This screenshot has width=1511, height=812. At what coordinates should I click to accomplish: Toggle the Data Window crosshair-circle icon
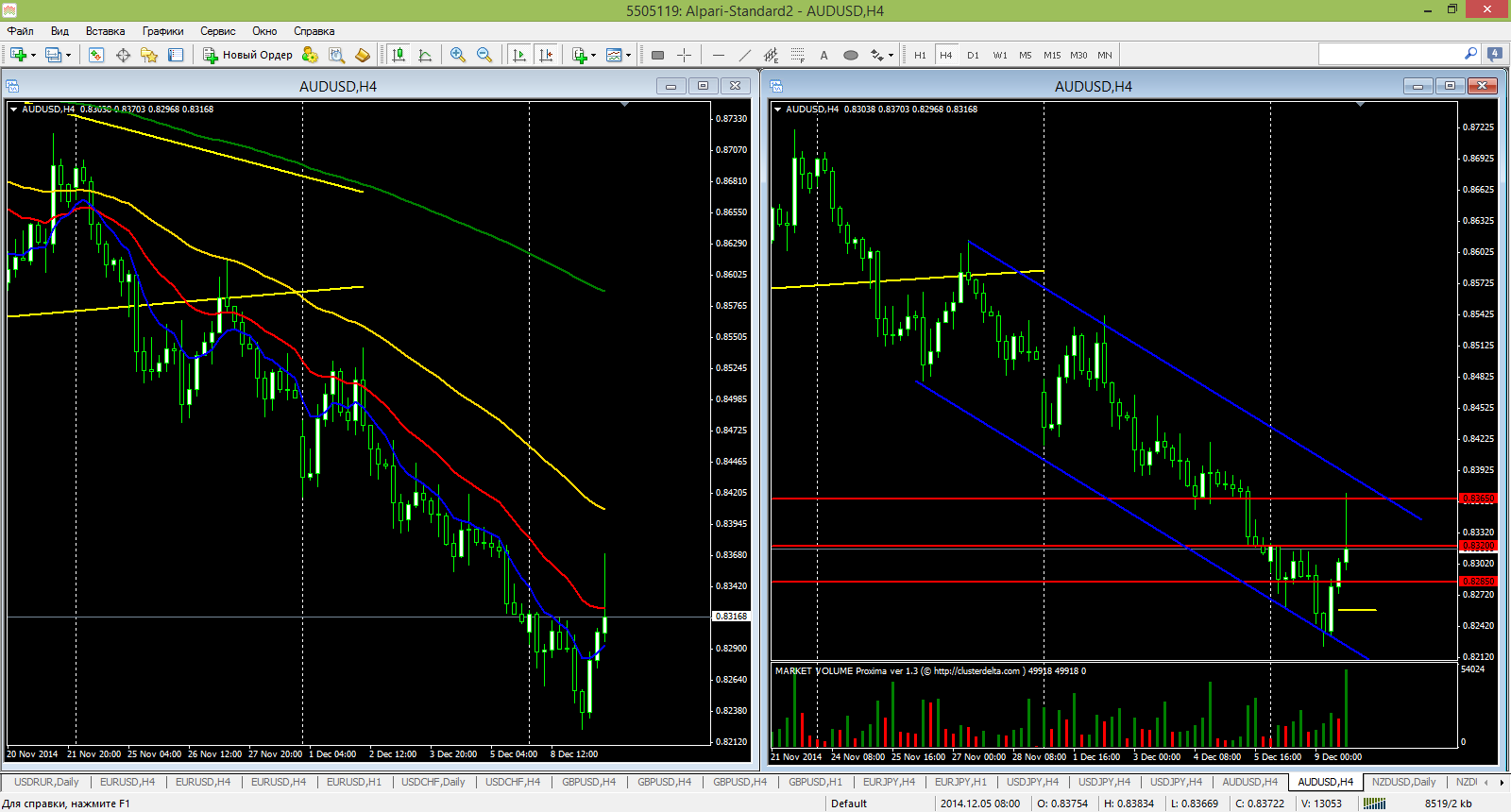pyautogui.click(x=123, y=55)
